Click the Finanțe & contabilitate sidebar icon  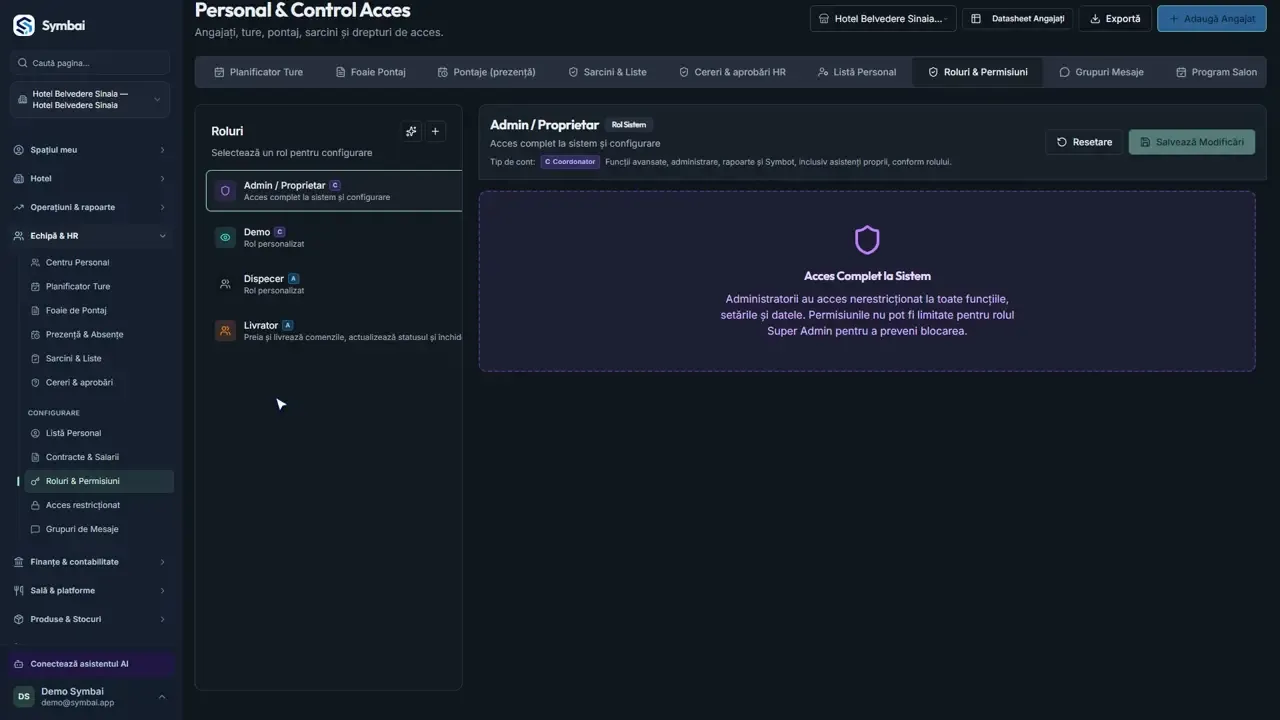click(19, 562)
